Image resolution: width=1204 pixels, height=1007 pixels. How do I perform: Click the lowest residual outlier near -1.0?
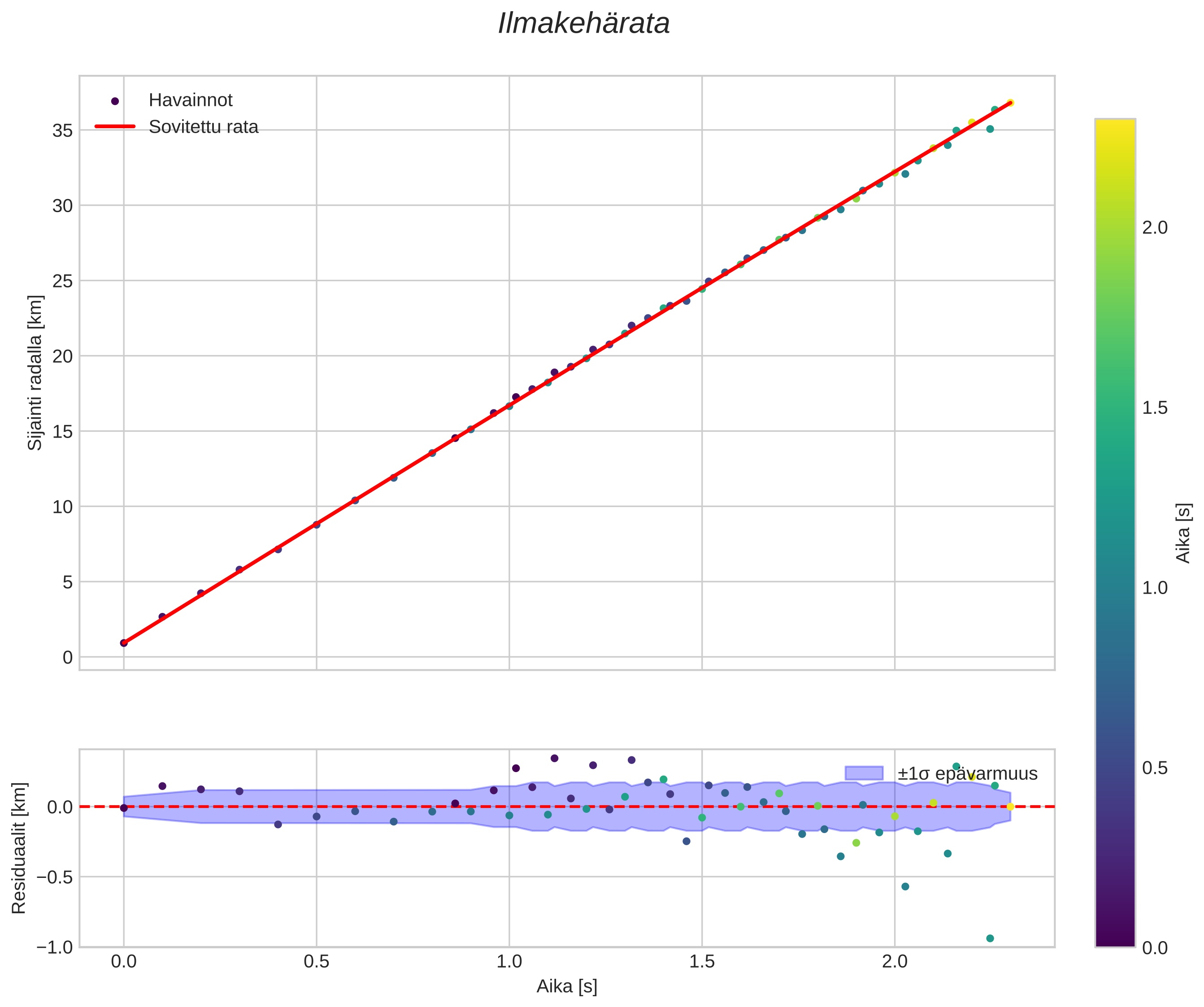pos(990,938)
